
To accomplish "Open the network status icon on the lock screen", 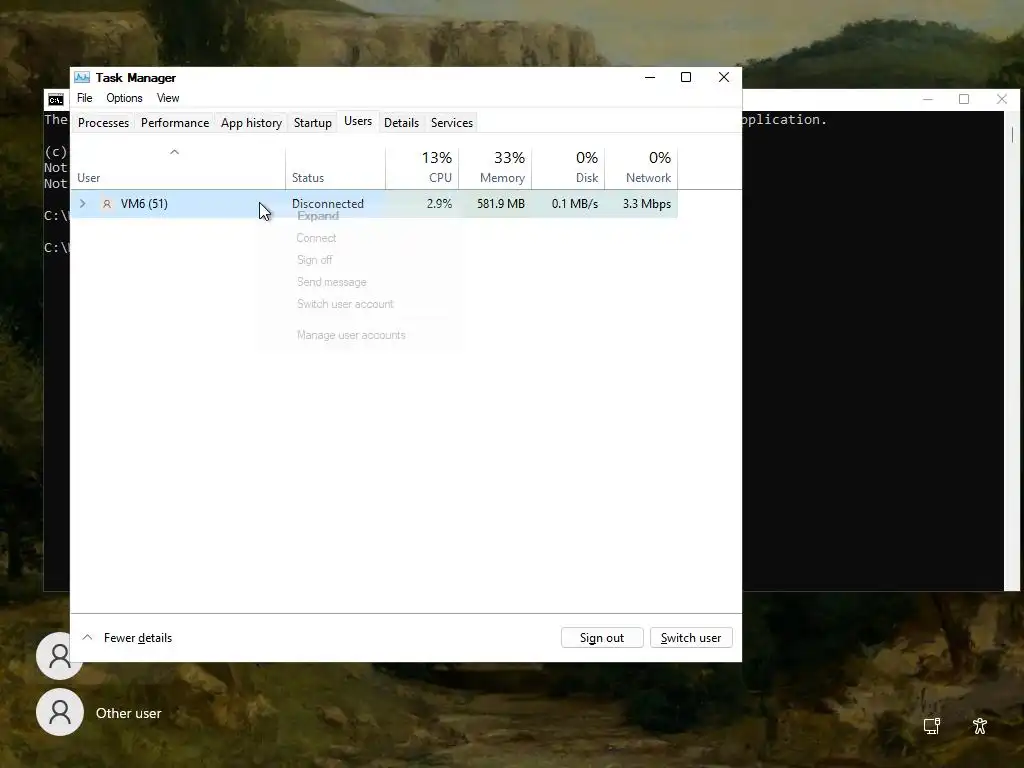I will point(931,726).
